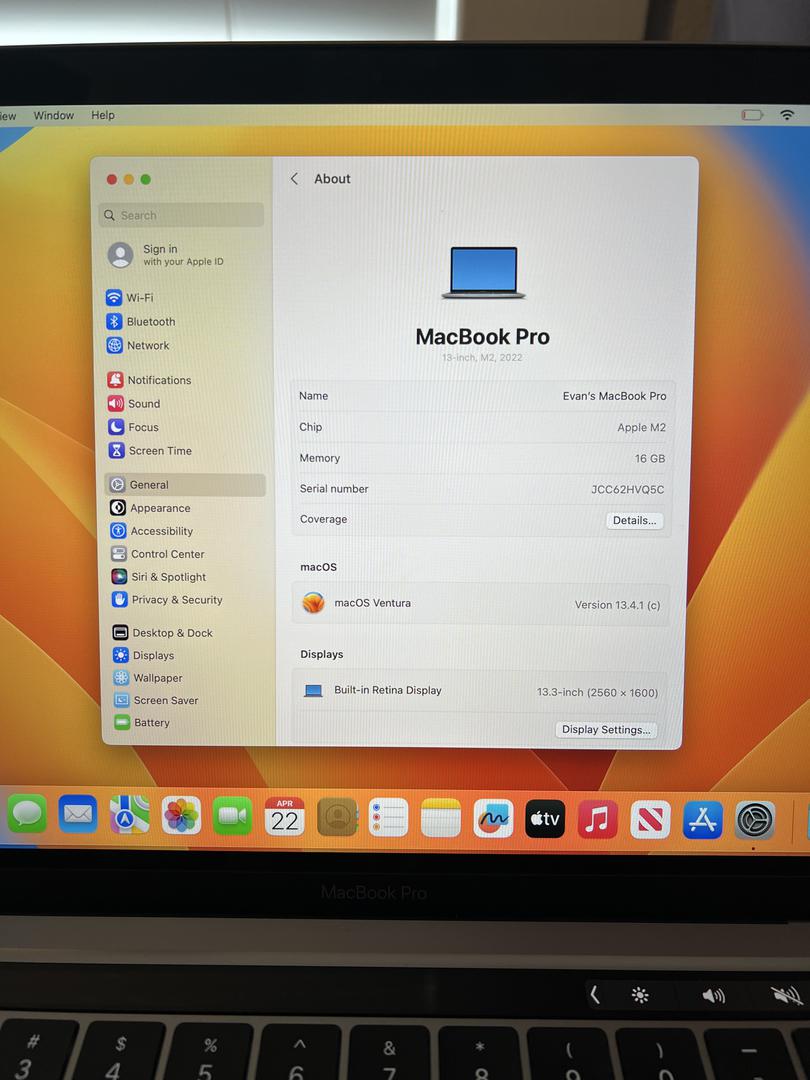Click the Coverage Details button
This screenshot has width=810, height=1080.
point(634,520)
